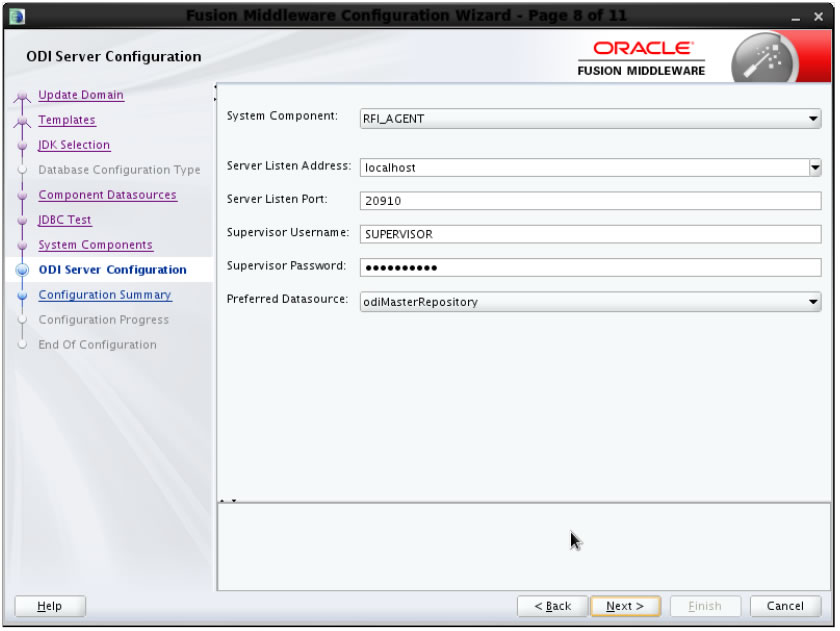Click the ODI Server Configuration page heading
Image resolution: width=840 pixels, height=631 pixels.
[114, 56]
